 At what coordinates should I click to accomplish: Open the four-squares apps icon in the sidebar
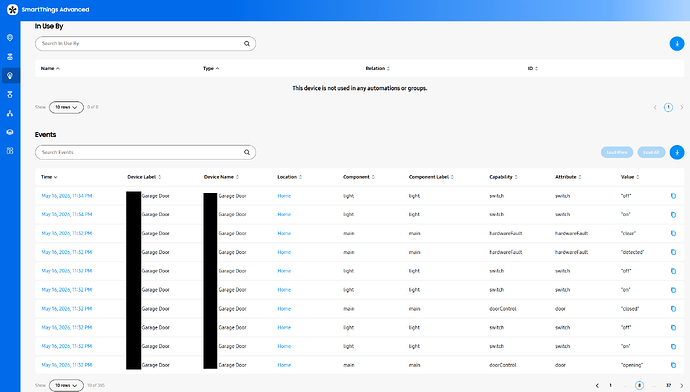[10, 151]
